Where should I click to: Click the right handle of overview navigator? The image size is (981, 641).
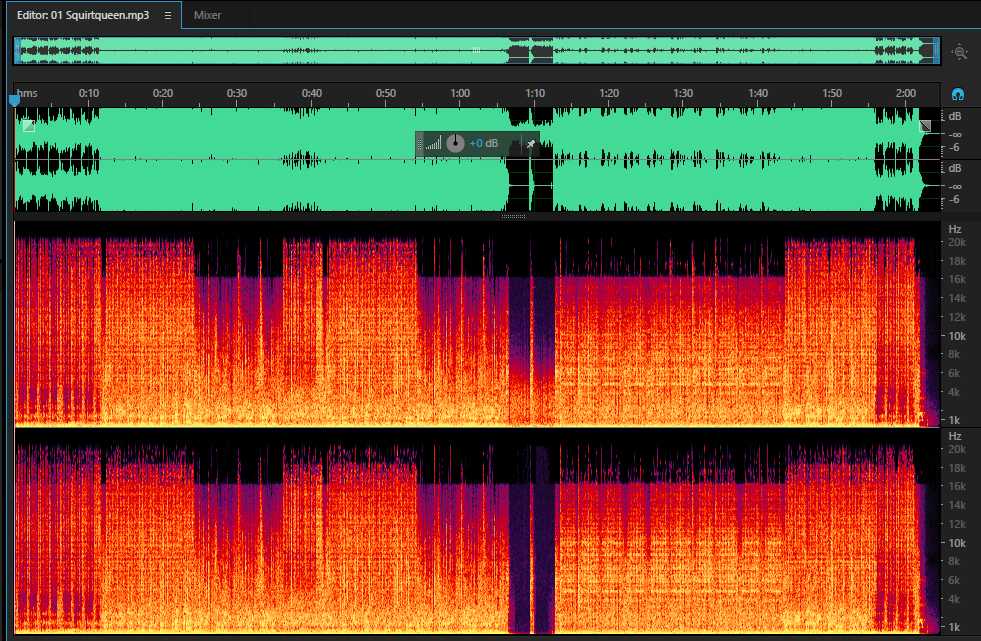(937, 51)
